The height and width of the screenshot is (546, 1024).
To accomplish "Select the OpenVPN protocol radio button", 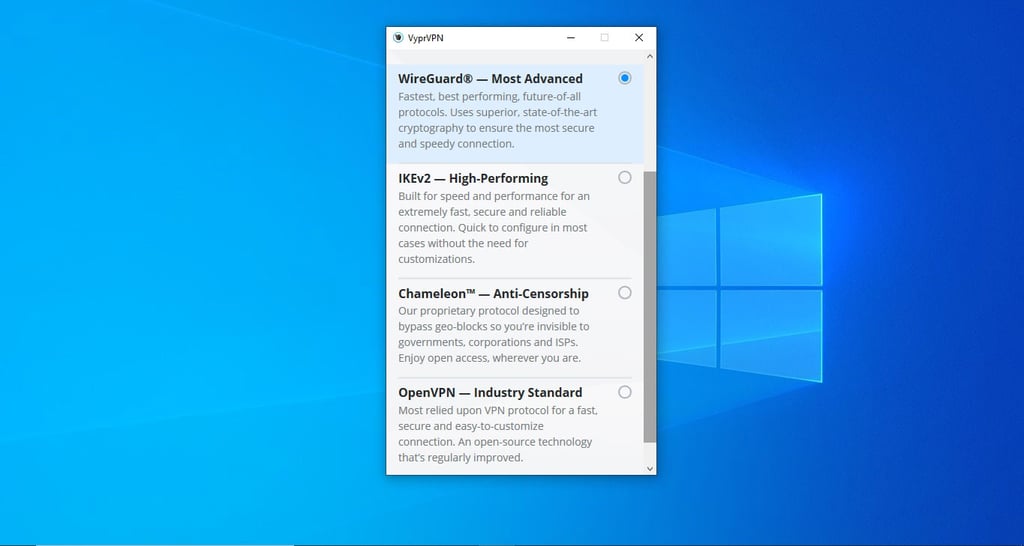I will (625, 392).
